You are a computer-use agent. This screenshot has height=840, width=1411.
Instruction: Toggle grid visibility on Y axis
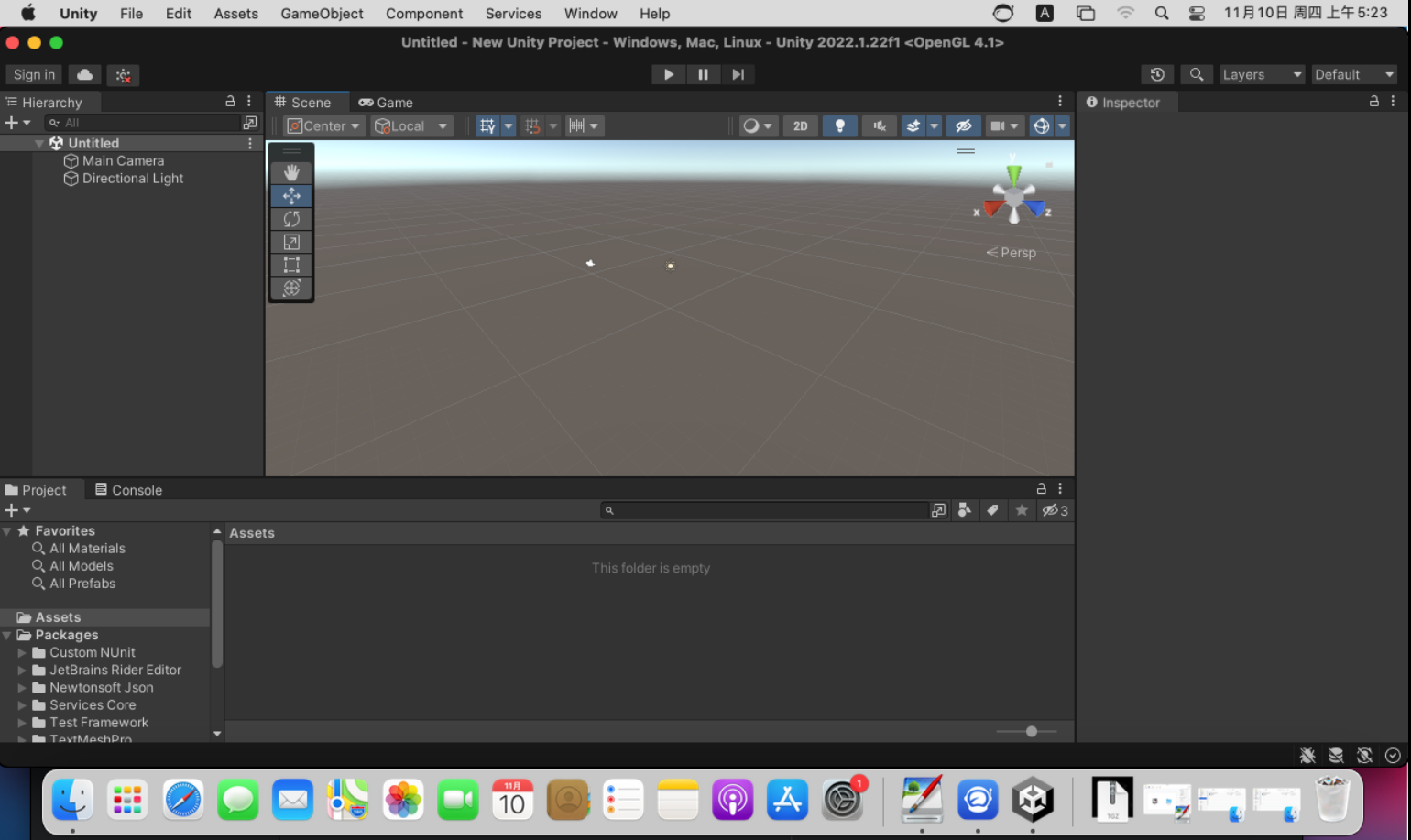point(487,125)
